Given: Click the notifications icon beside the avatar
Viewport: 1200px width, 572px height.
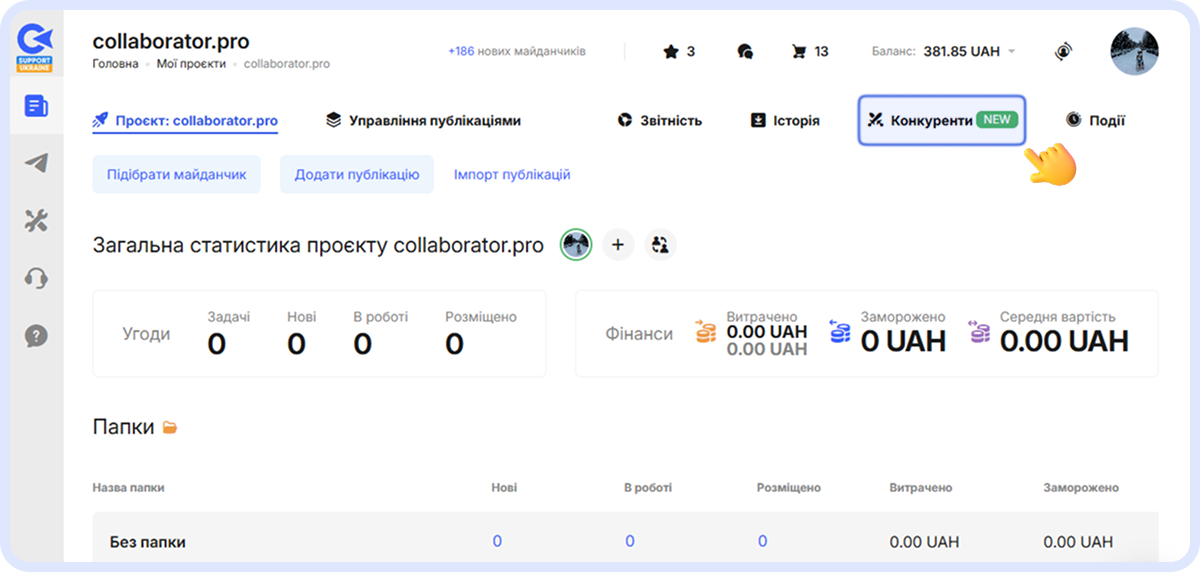Looking at the screenshot, I should 1063,51.
